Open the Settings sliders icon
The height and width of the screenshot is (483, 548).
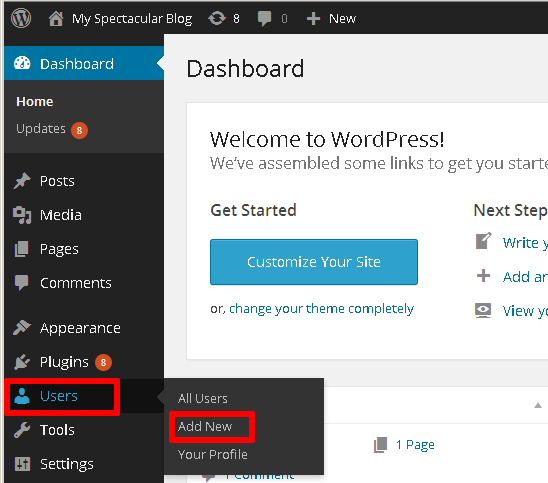point(22,464)
